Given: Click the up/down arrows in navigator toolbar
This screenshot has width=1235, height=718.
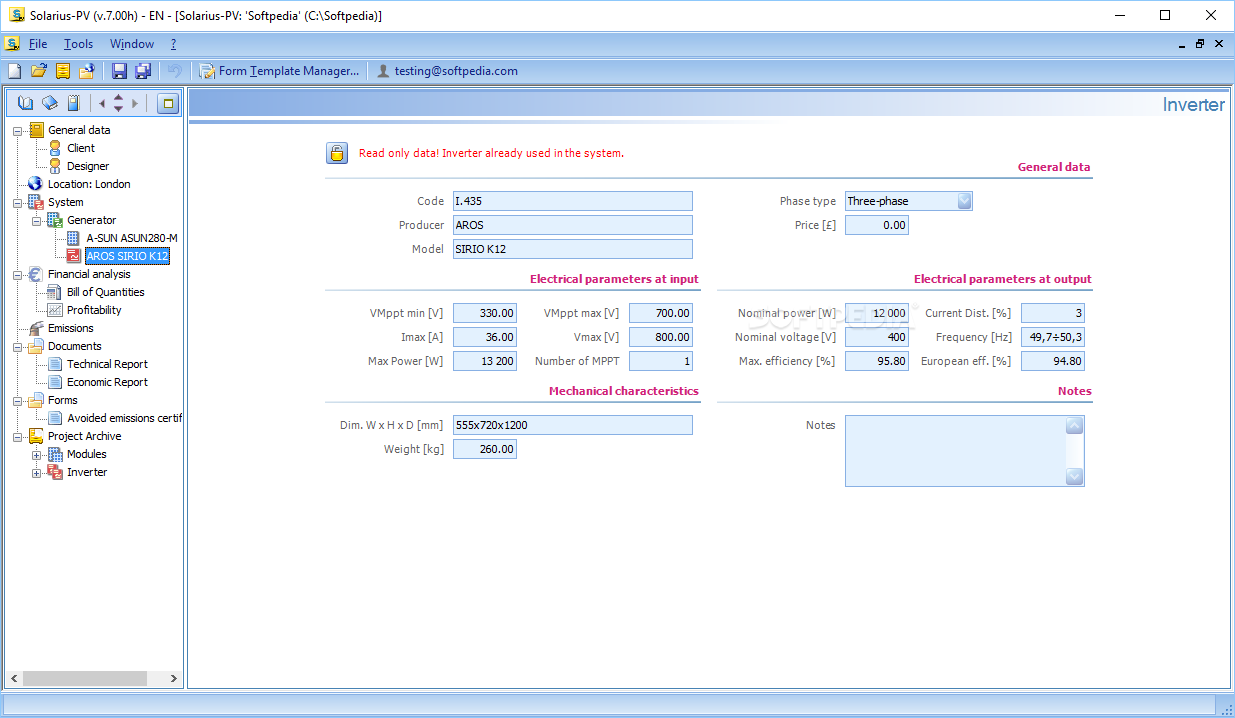Looking at the screenshot, I should click(118, 103).
